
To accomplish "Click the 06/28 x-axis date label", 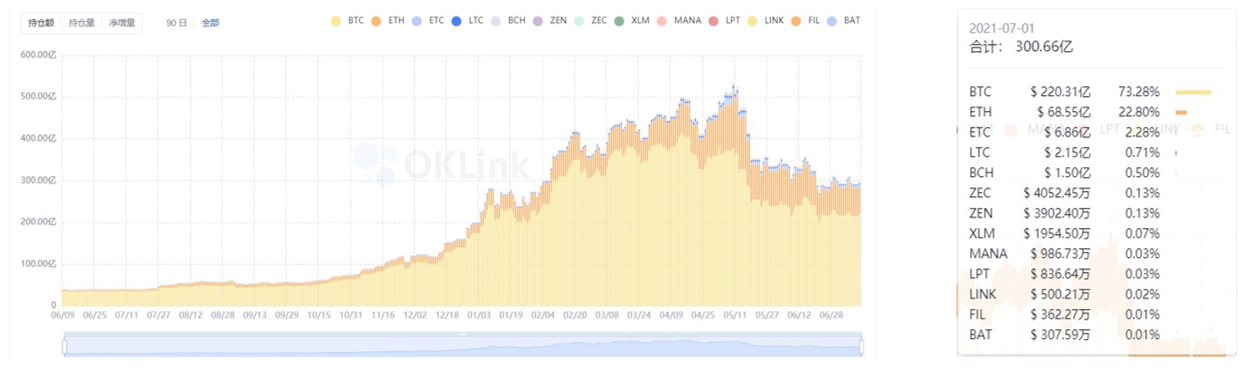I will point(831,315).
